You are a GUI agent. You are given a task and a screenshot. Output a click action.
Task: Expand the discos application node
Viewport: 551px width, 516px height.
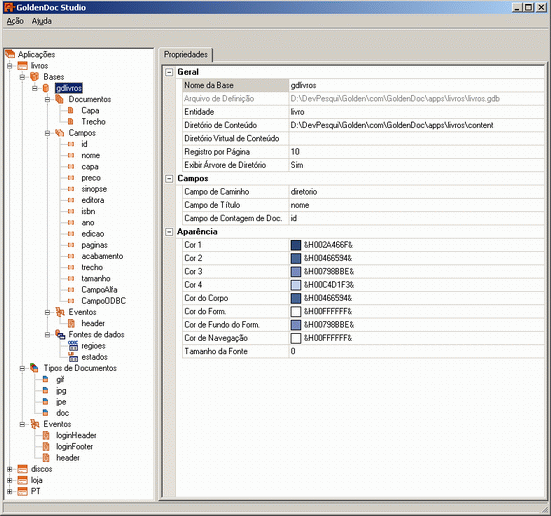click(x=10, y=469)
